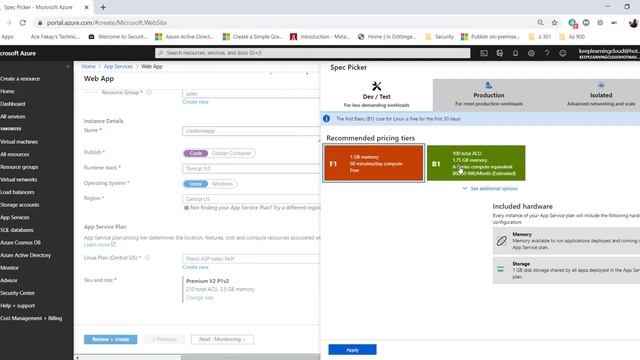Open Create a resource in sidebar

point(20,79)
